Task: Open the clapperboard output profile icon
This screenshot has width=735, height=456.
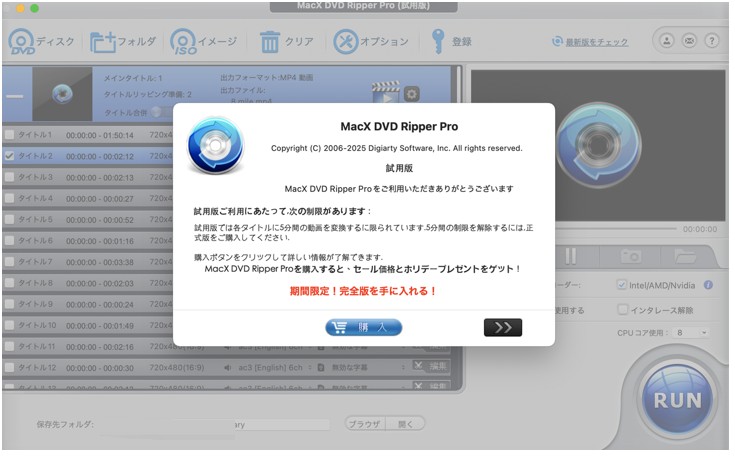Action: pyautogui.click(x=386, y=92)
